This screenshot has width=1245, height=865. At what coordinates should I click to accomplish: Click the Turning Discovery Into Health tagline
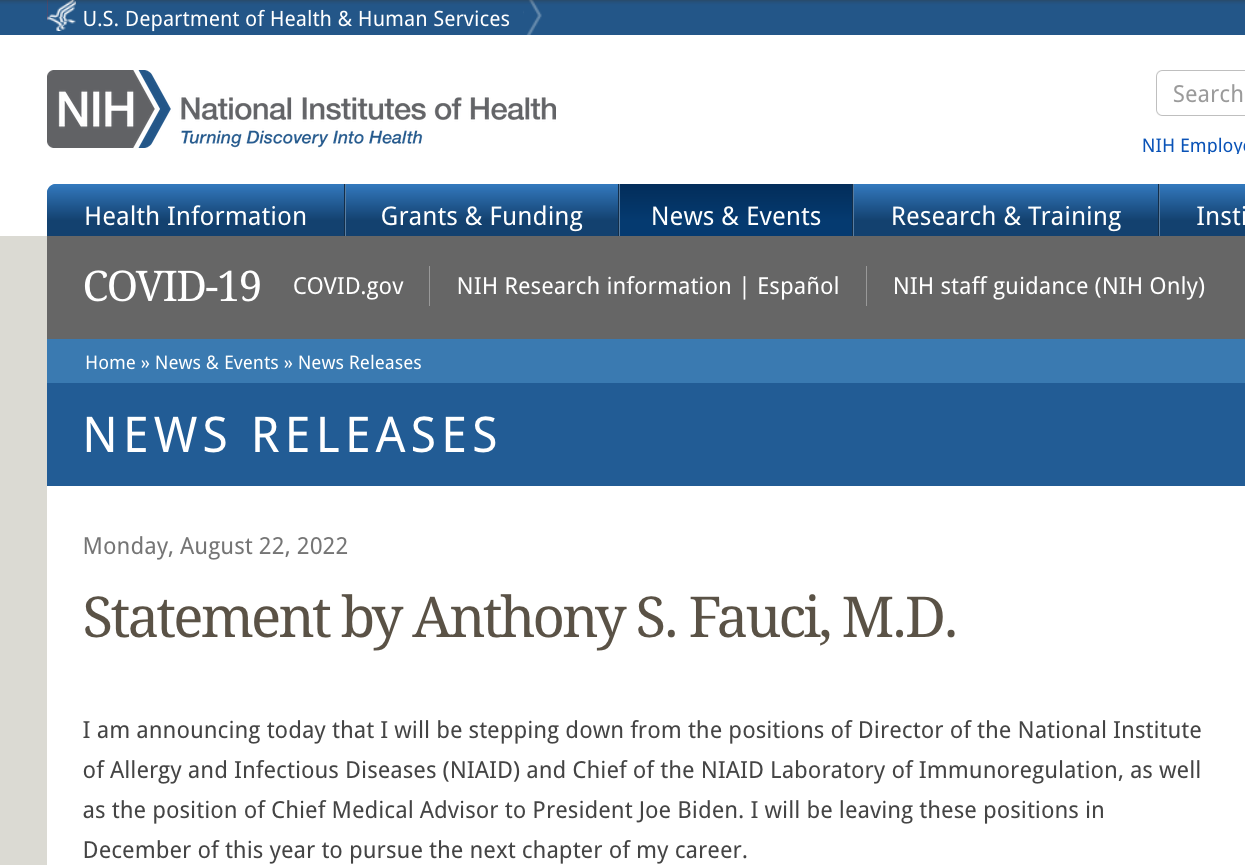point(301,138)
